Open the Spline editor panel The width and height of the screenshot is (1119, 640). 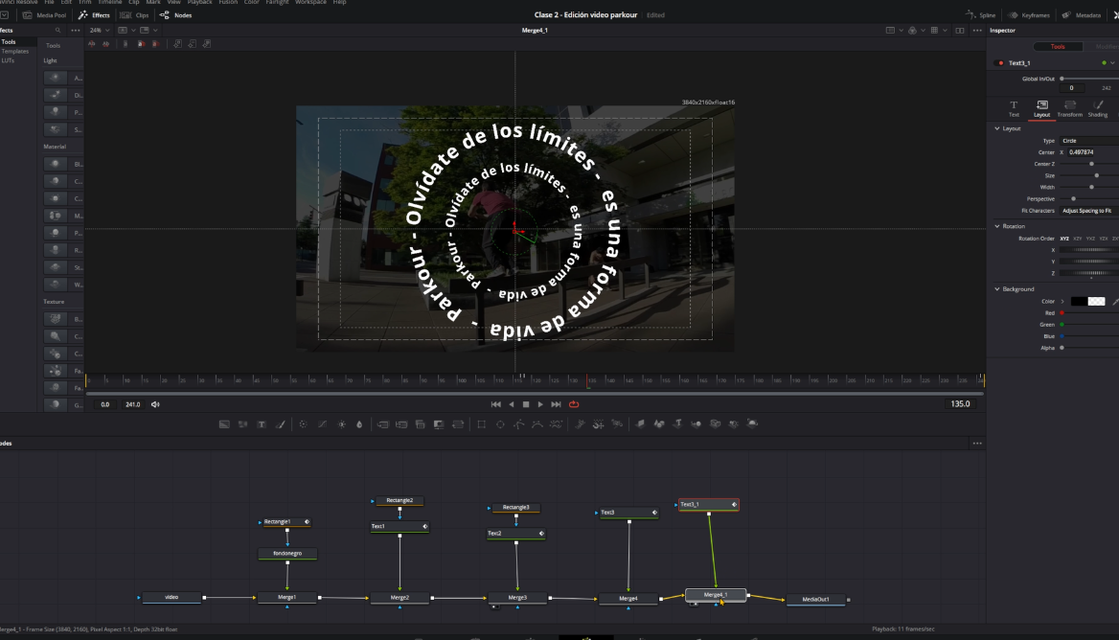coord(981,15)
